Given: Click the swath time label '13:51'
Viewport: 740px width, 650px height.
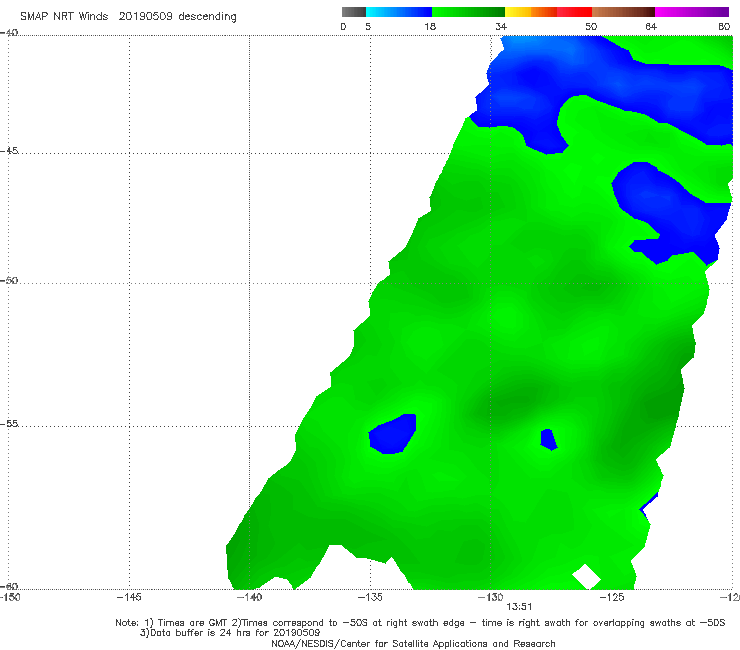Looking at the screenshot, I should [x=519, y=607].
